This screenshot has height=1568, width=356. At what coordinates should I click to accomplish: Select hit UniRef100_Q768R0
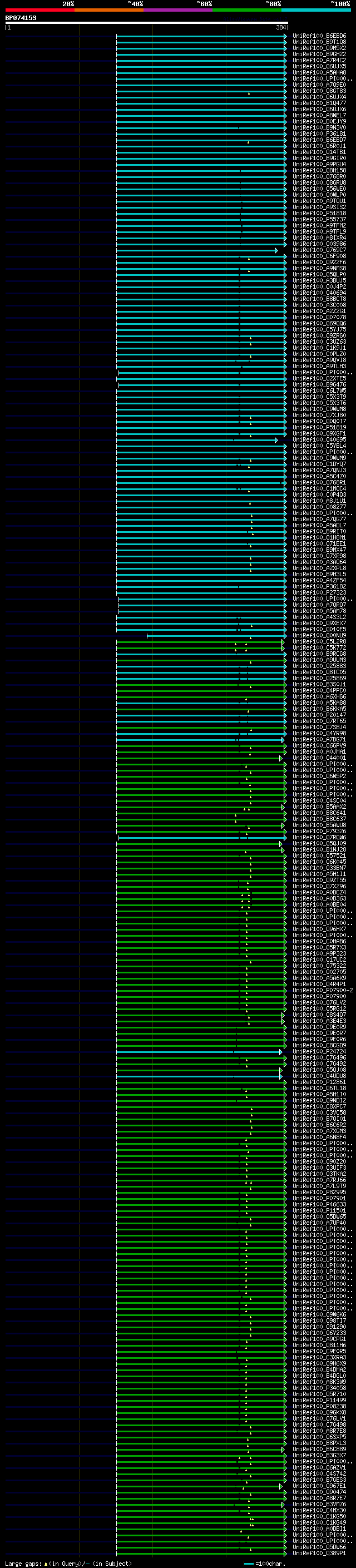coord(319,176)
